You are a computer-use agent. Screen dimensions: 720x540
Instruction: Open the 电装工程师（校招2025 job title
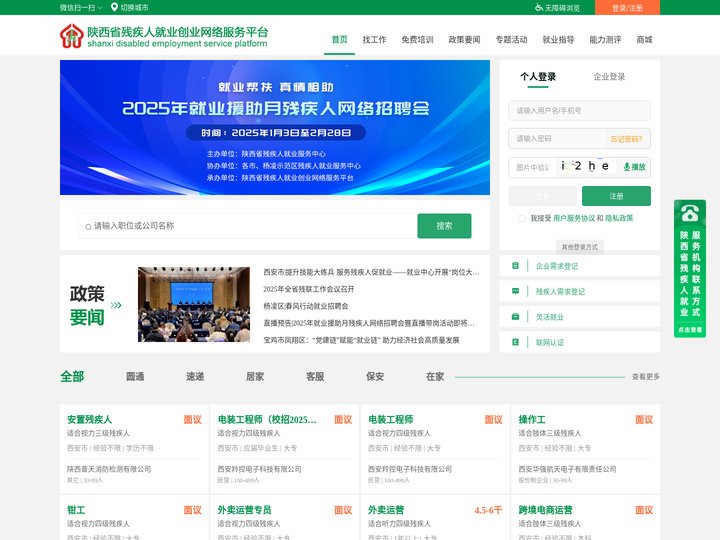(x=267, y=419)
